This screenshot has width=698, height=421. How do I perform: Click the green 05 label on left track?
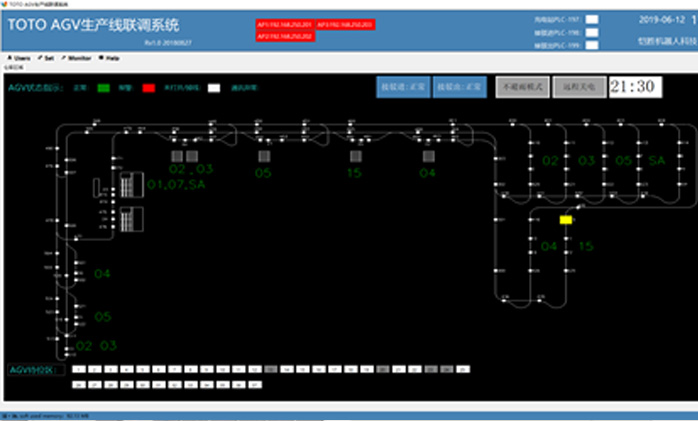tap(103, 317)
